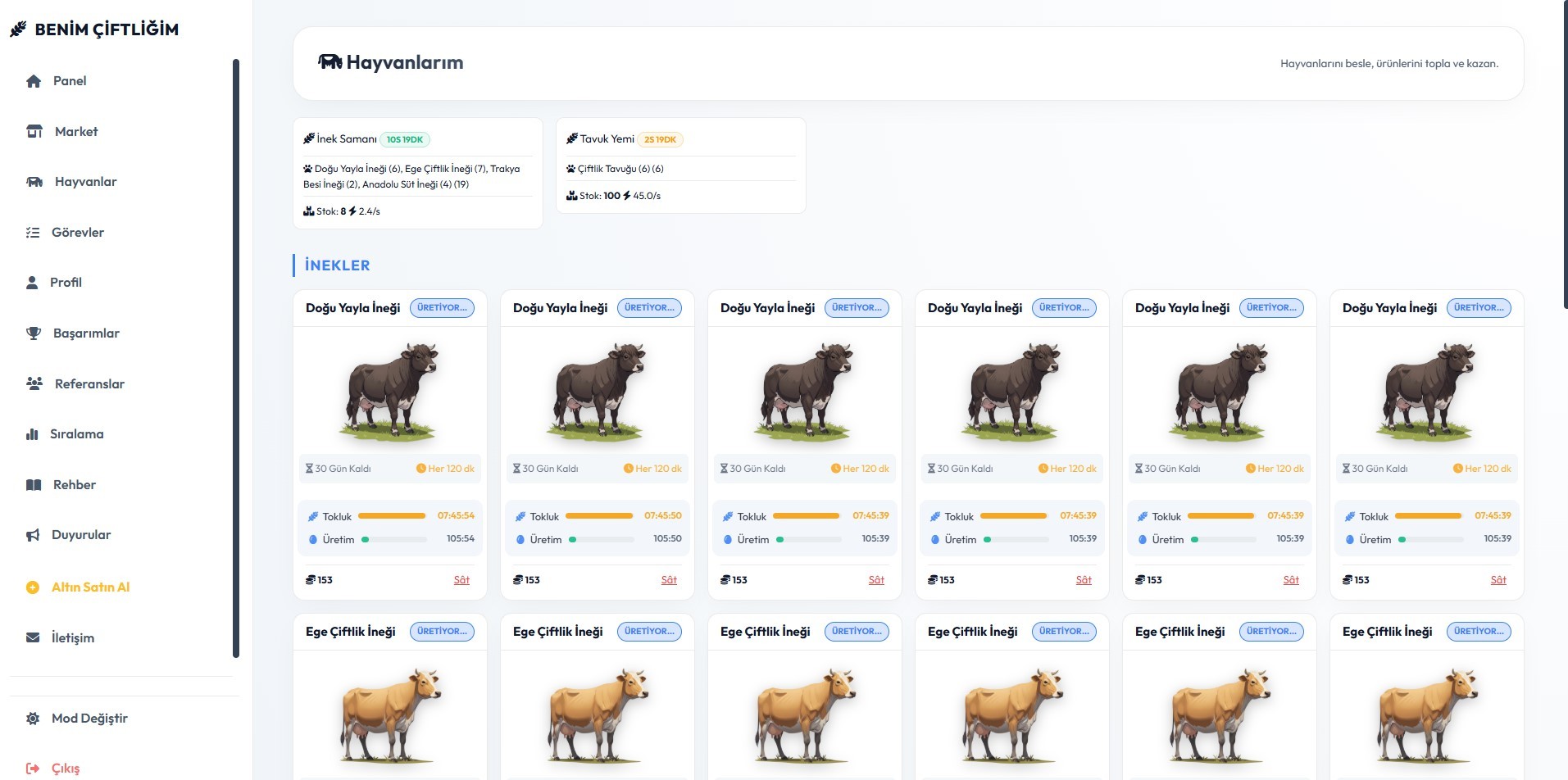The width and height of the screenshot is (1568, 780).
Task: Click the first Doğu Yayla İneği Tokluk bar
Action: tap(392, 516)
